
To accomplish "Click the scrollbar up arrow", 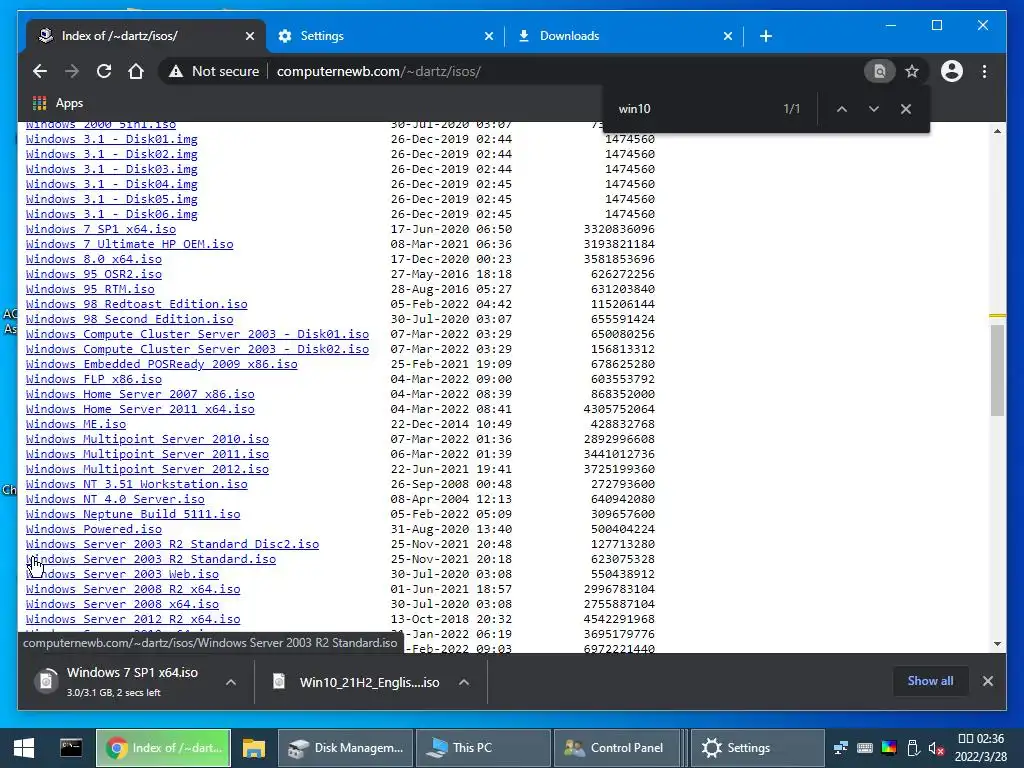I will click(x=997, y=131).
